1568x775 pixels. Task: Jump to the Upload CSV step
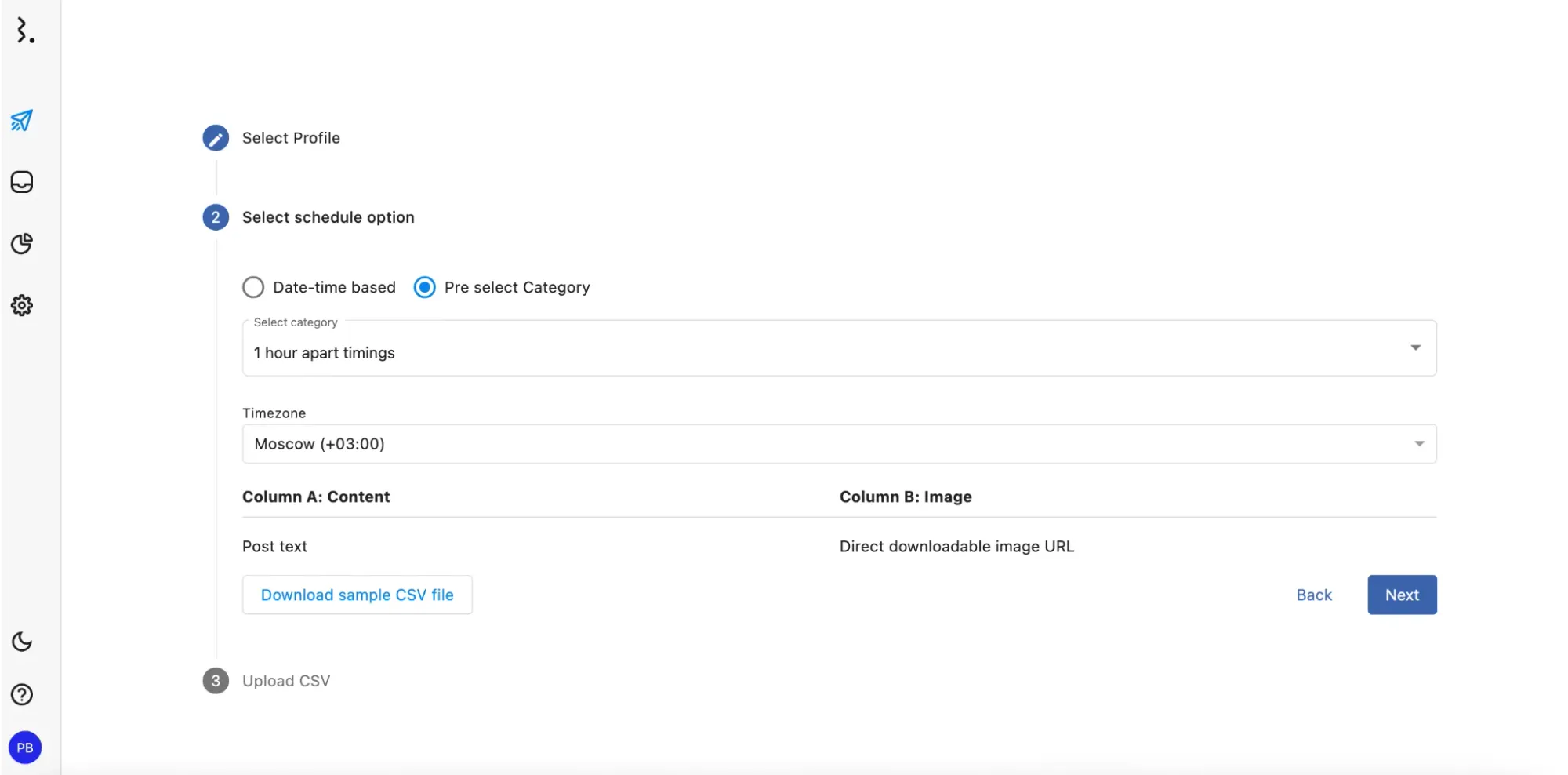click(x=285, y=681)
